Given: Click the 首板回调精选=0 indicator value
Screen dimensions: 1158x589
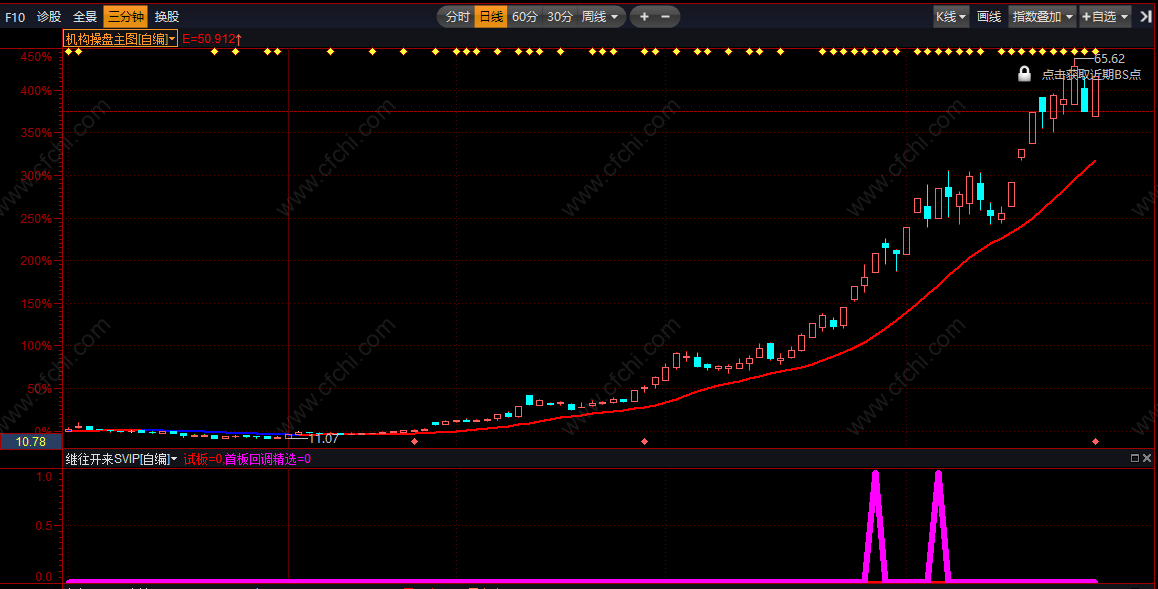Looking at the screenshot, I should pos(267,459).
